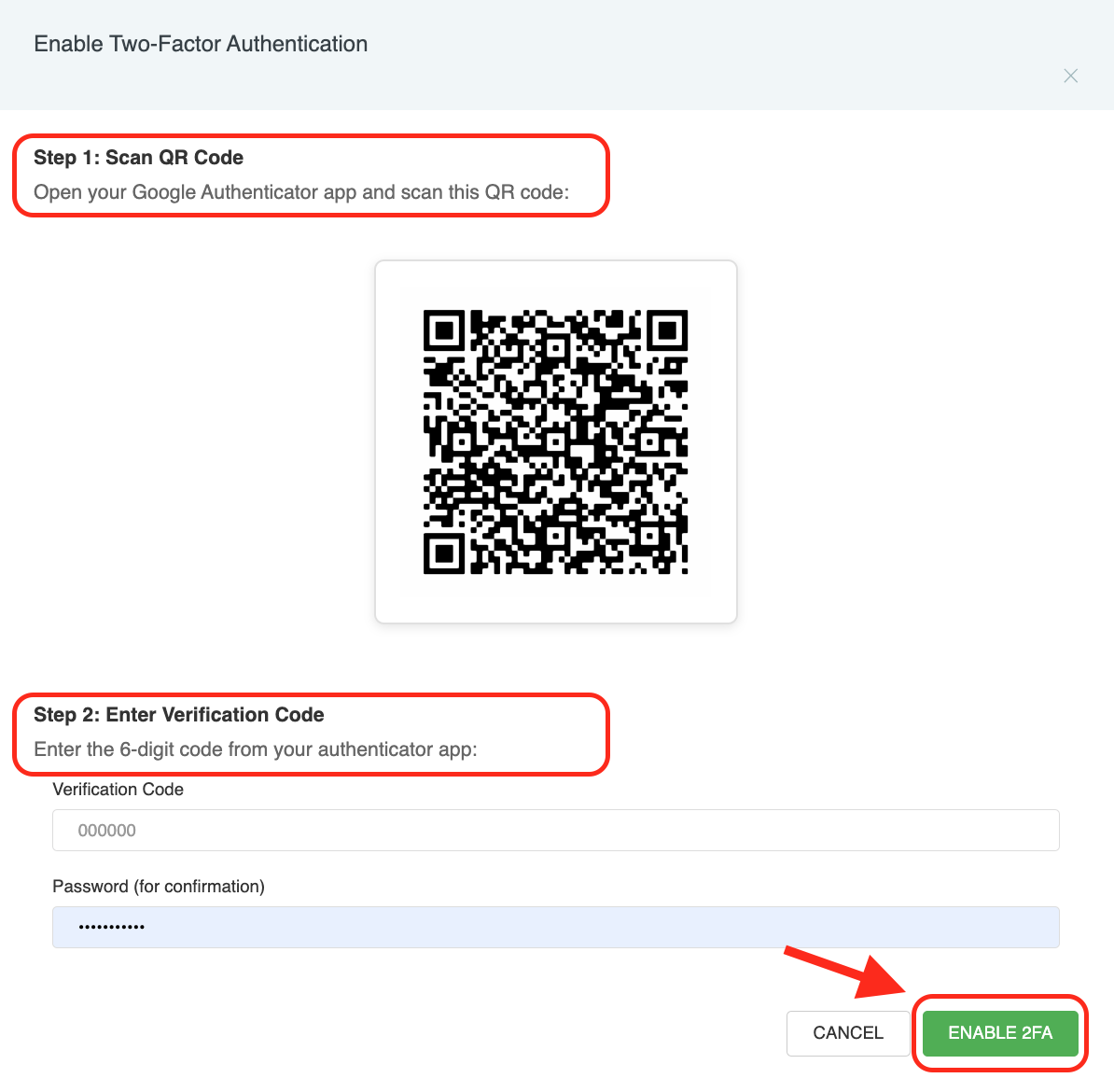1114x1092 pixels.
Task: Close the Two-Factor Authentication dialog
Action: tap(1070, 77)
